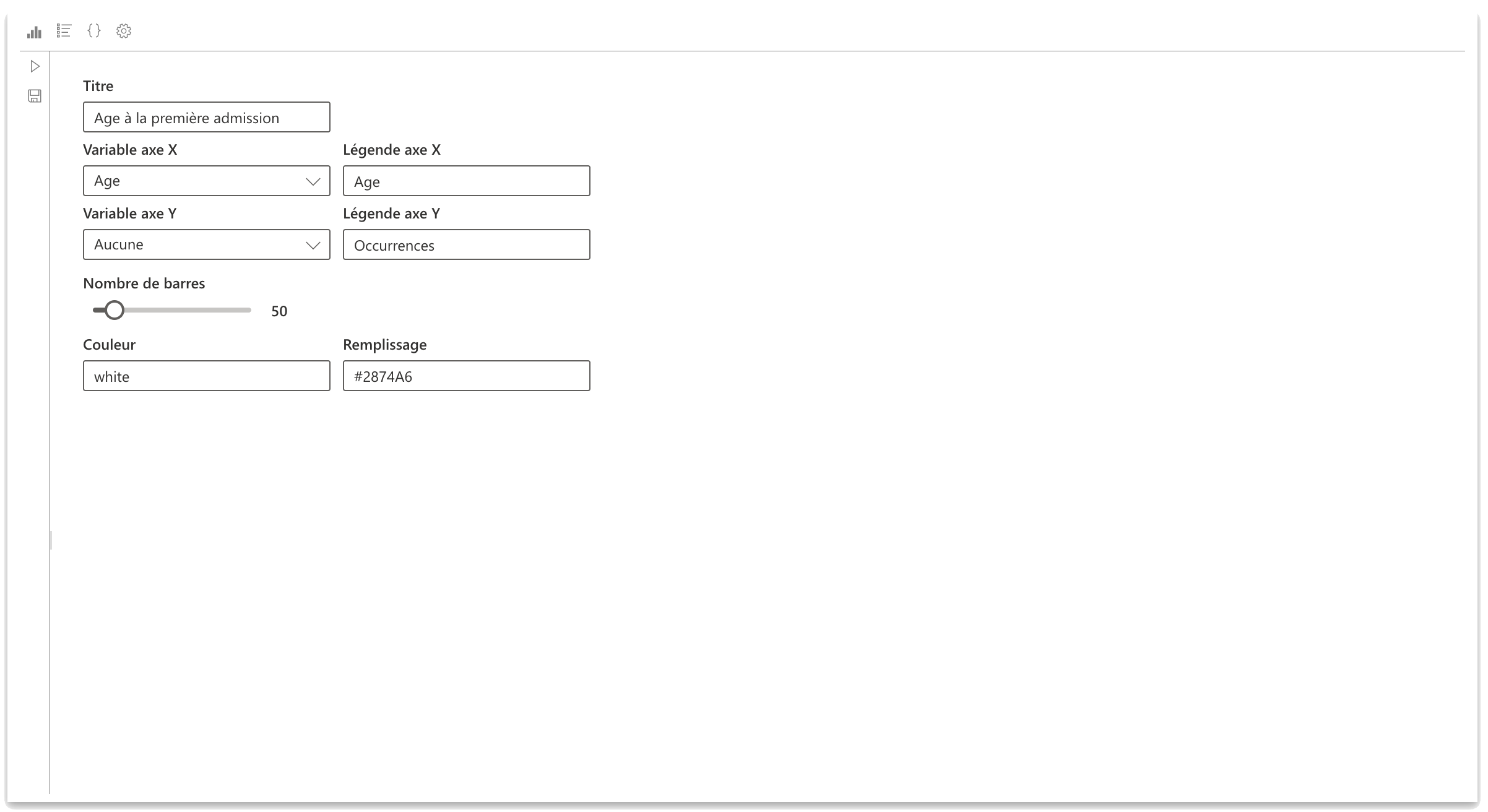Drag the Nombre de barres slider to 50

[x=112, y=311]
